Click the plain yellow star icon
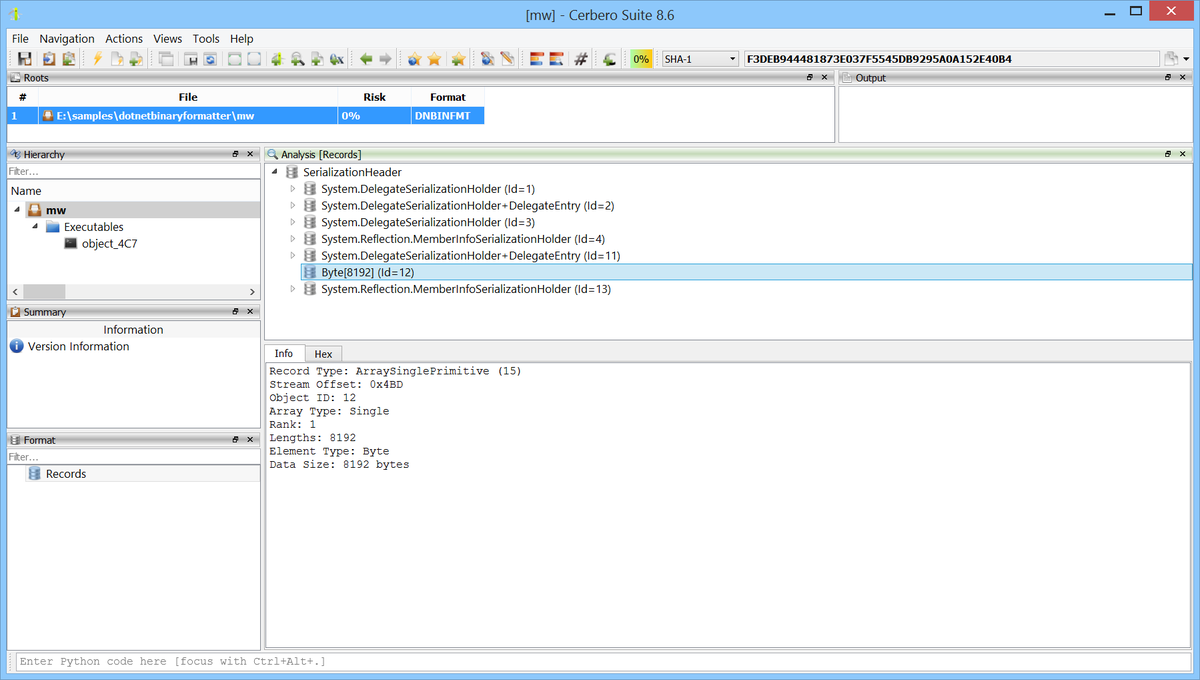Image resolution: width=1200 pixels, height=680 pixels. click(x=434, y=59)
